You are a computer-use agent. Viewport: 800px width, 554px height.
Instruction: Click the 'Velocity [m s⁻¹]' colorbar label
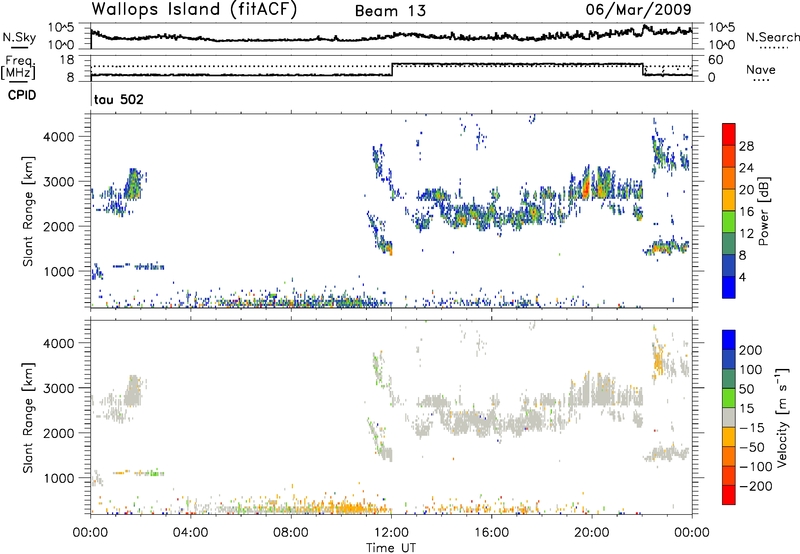782,418
